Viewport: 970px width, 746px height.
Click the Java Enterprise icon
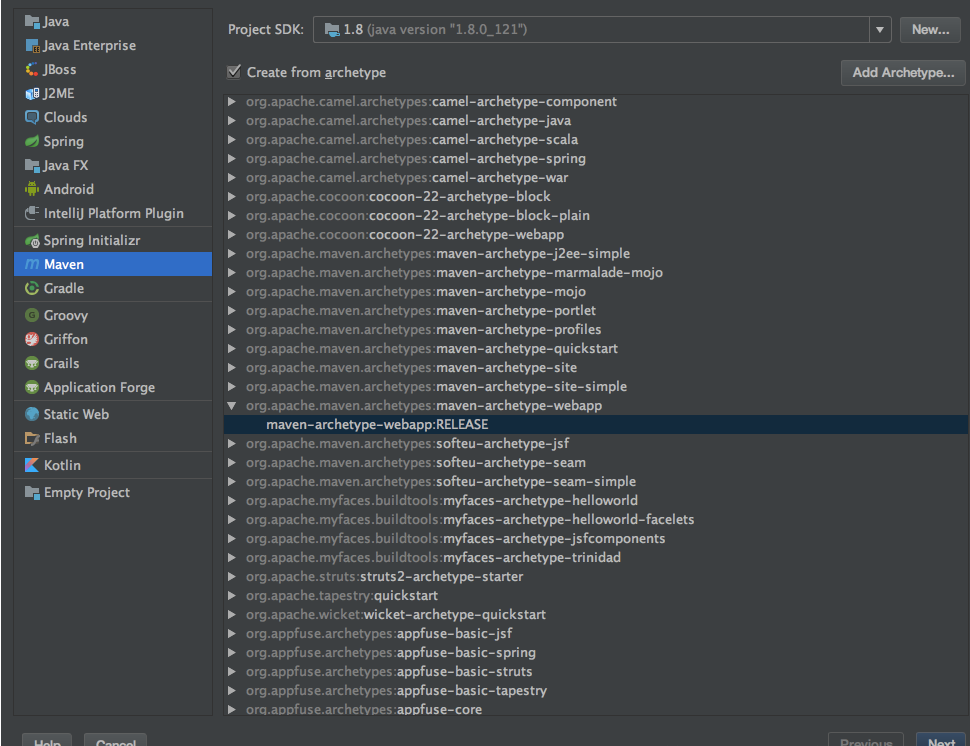point(32,46)
